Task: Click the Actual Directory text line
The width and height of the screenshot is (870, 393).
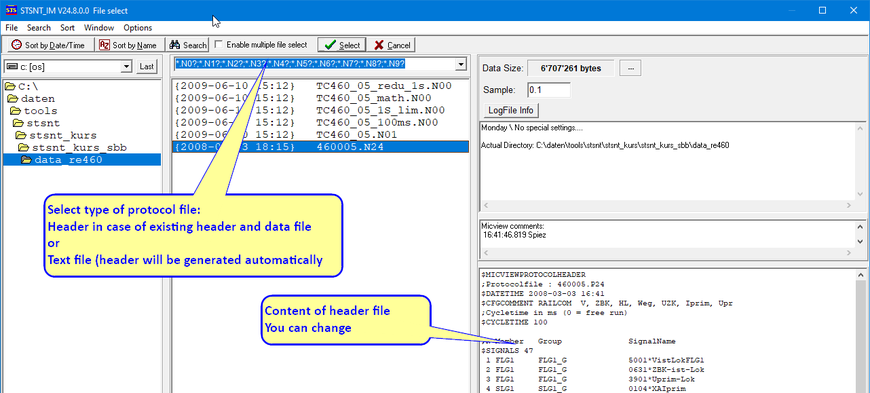Action: point(605,145)
